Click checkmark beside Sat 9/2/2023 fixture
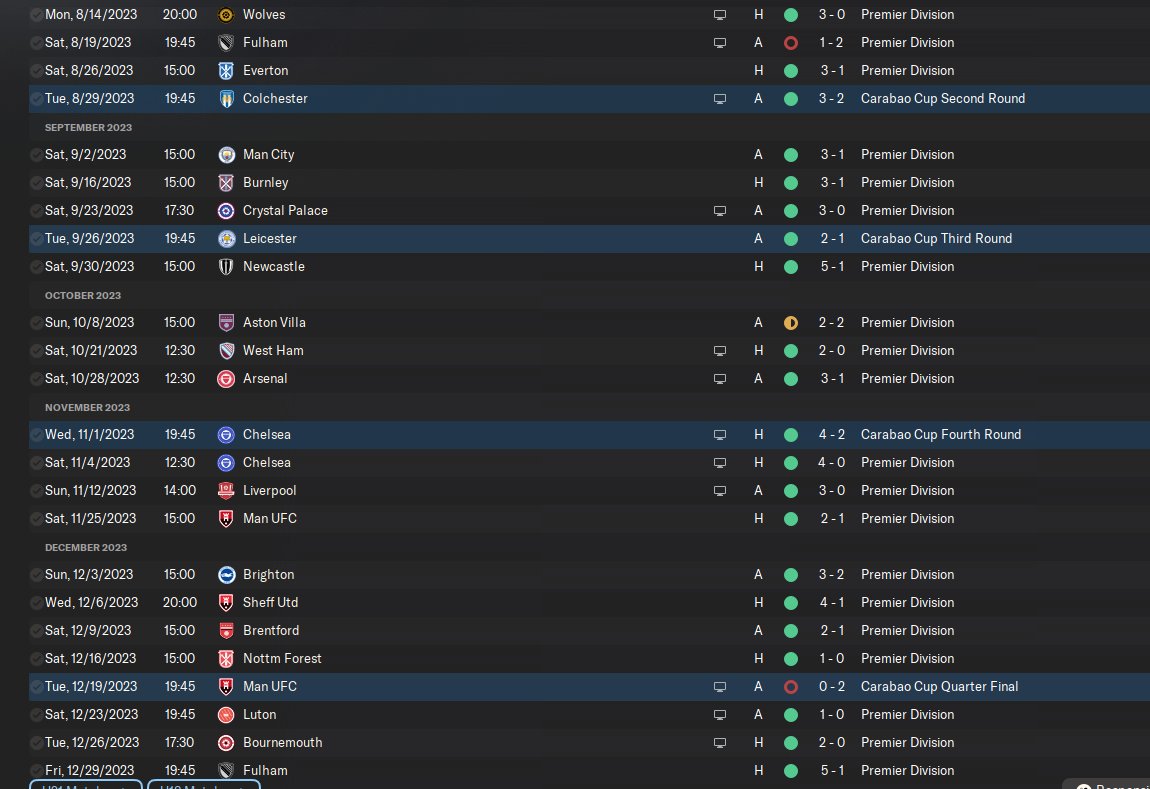This screenshot has height=789, width=1150. coord(37,155)
